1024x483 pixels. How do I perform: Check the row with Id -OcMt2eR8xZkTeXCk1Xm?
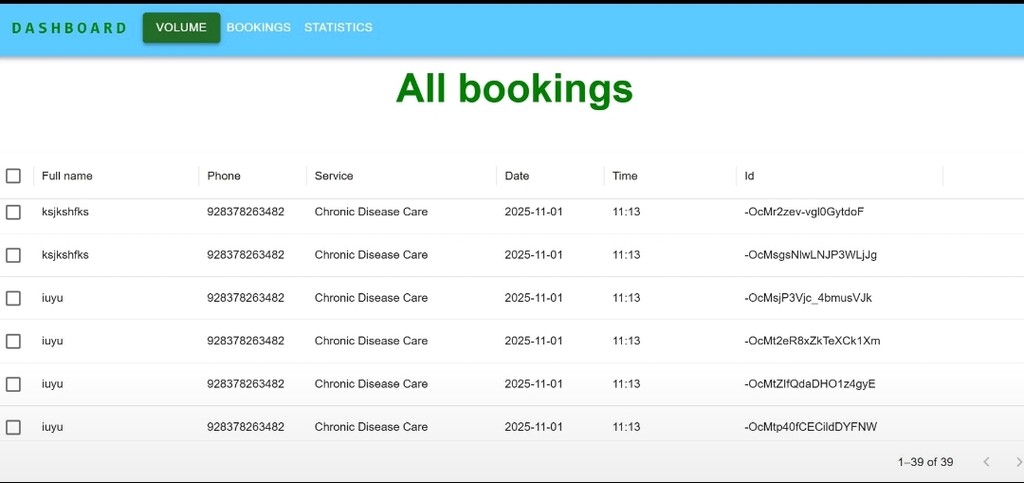click(x=13, y=341)
